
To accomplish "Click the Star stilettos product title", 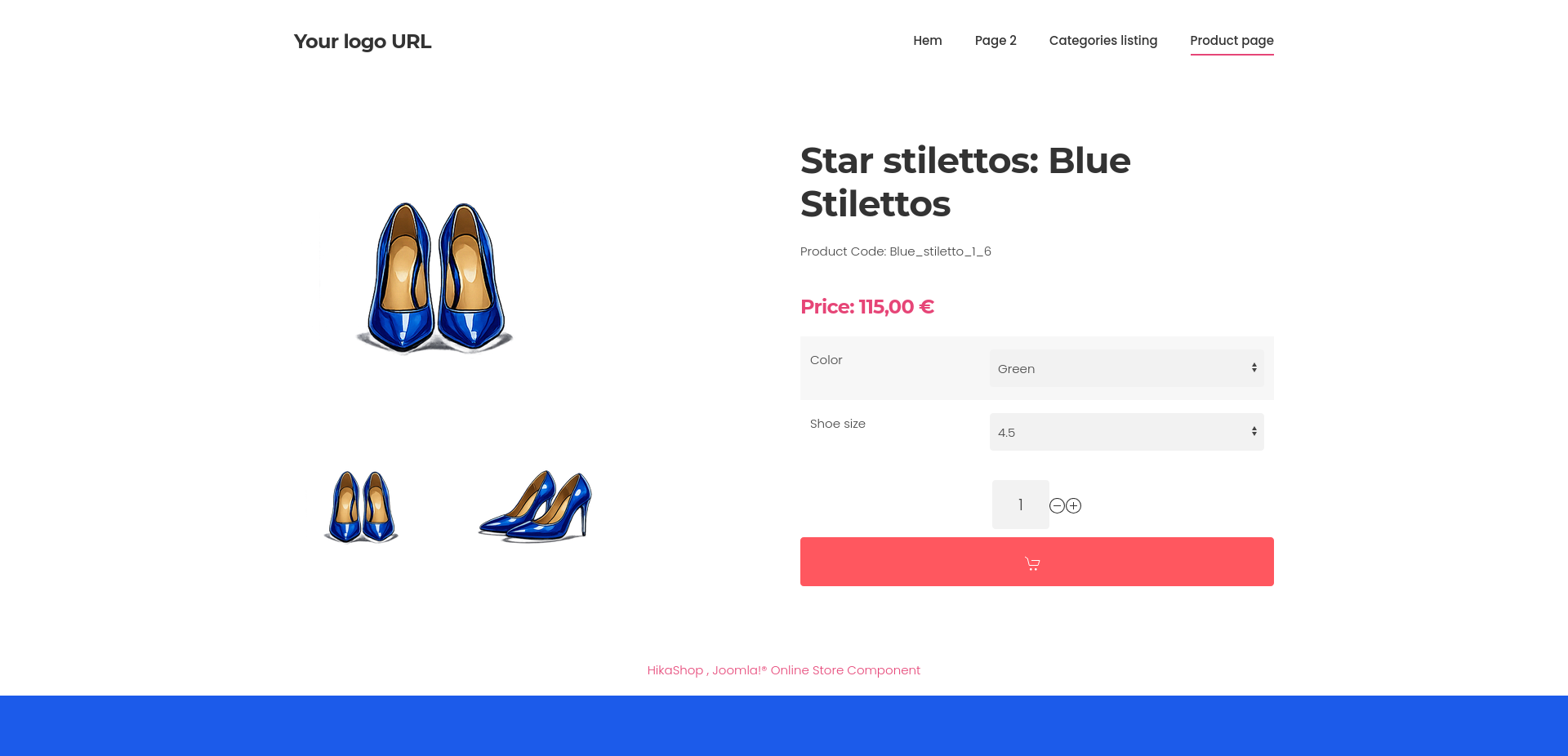I will click(x=964, y=182).
